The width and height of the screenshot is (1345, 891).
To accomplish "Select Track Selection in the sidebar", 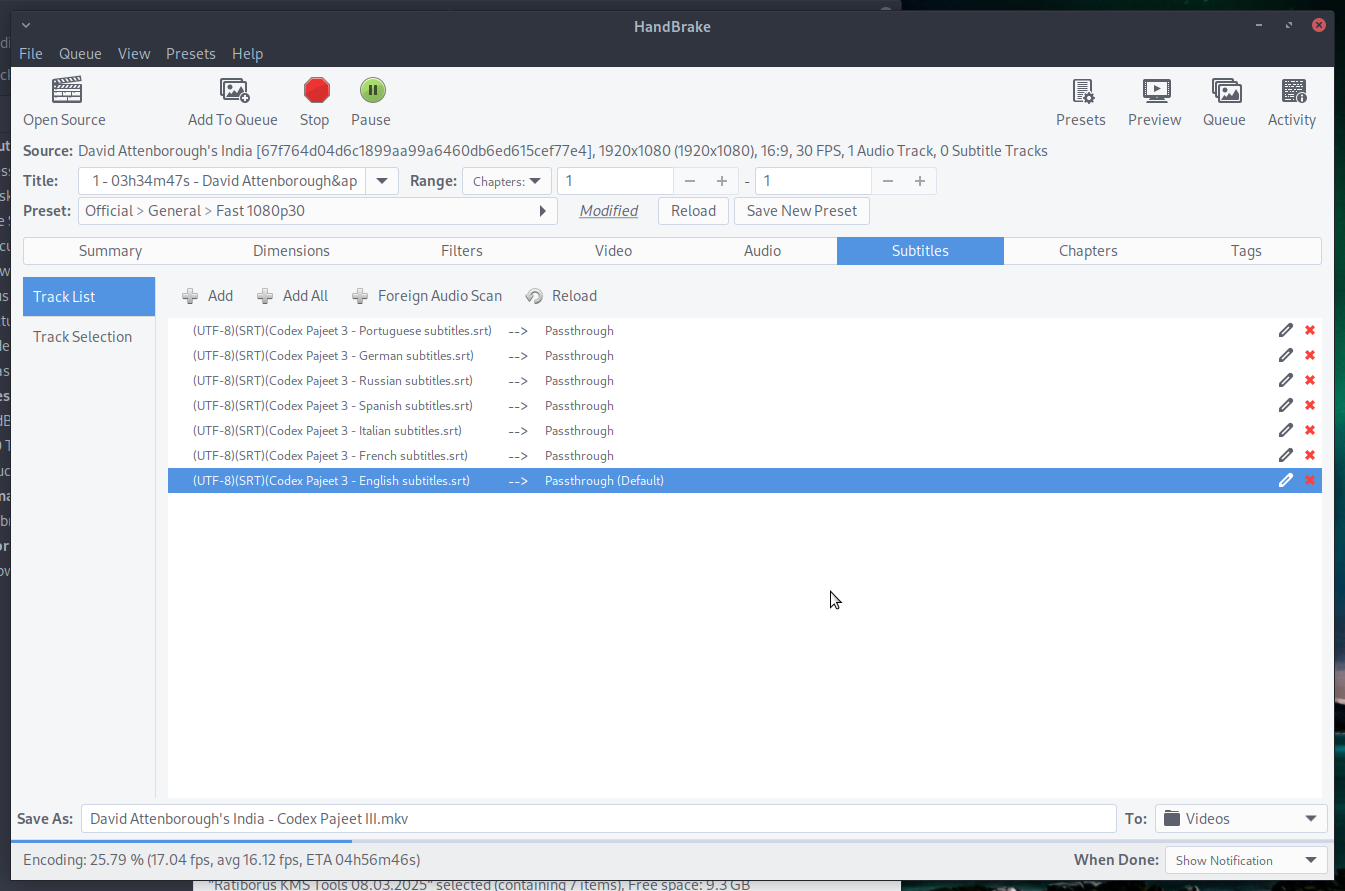I will (x=89, y=337).
